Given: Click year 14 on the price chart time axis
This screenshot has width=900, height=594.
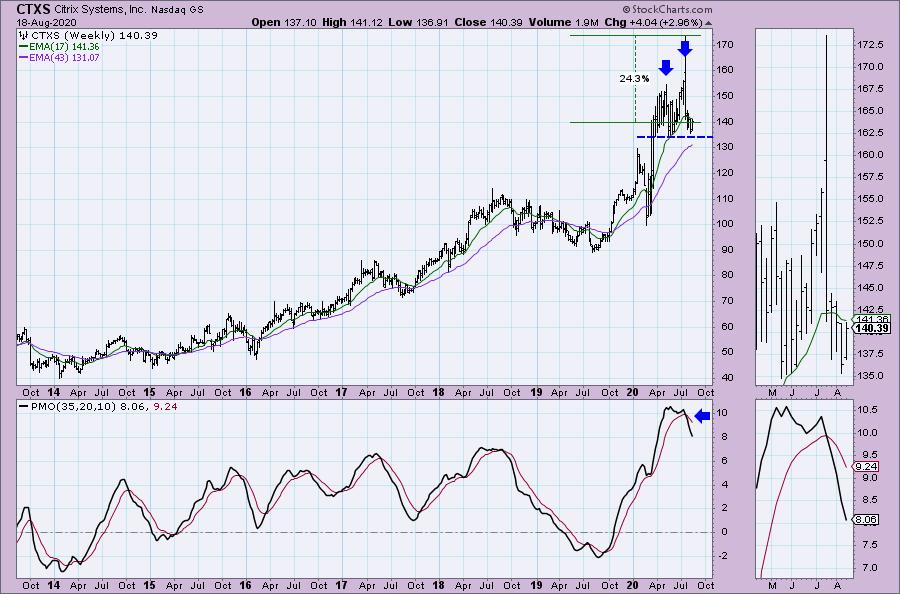Looking at the screenshot, I should click(53, 393).
